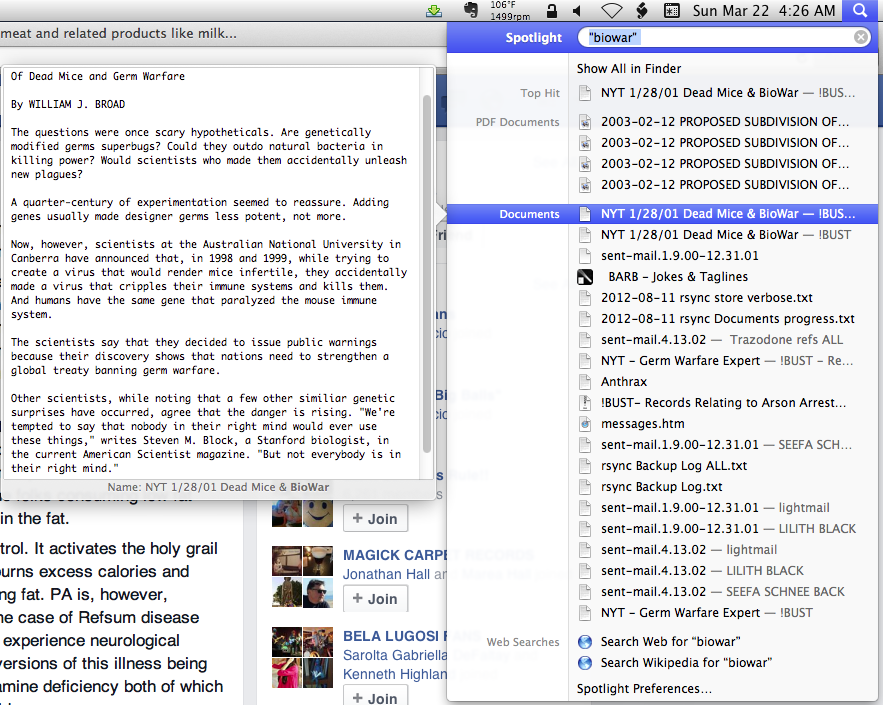Viewport: 883px width, 705px height.
Task: Open the volume speaker menu bar icon
Action: point(577,11)
